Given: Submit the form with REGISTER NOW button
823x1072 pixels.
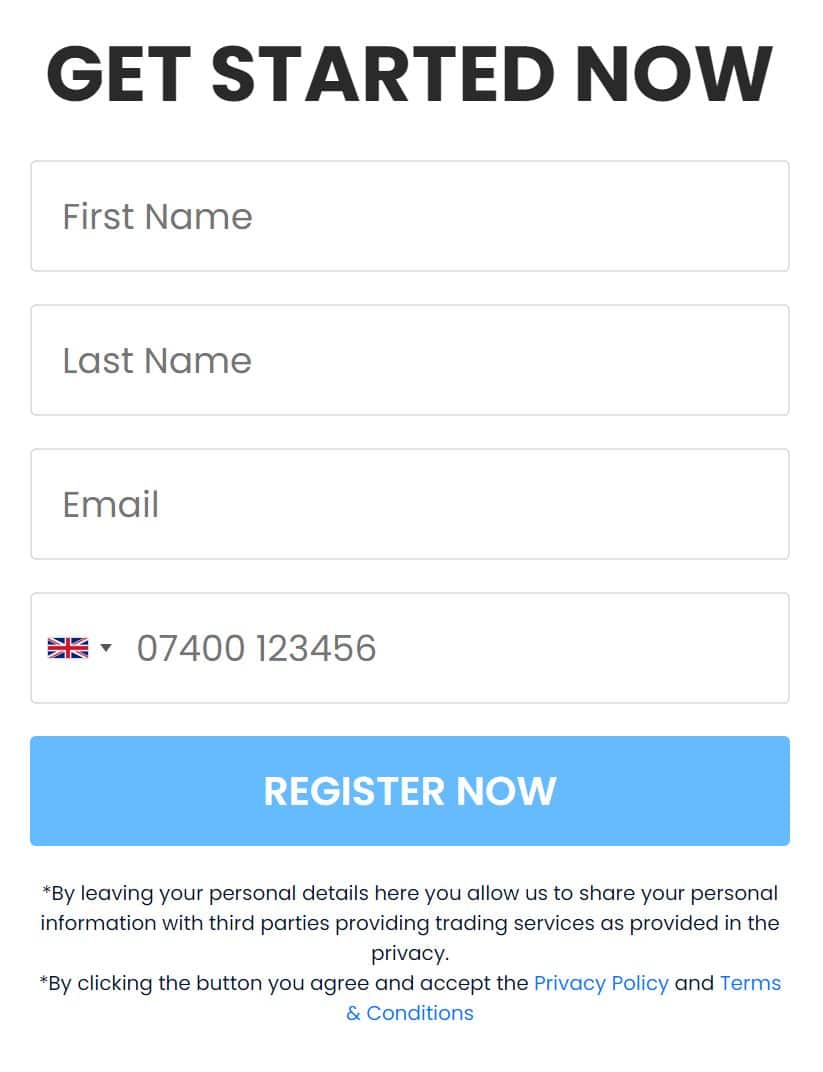Looking at the screenshot, I should tap(410, 791).
